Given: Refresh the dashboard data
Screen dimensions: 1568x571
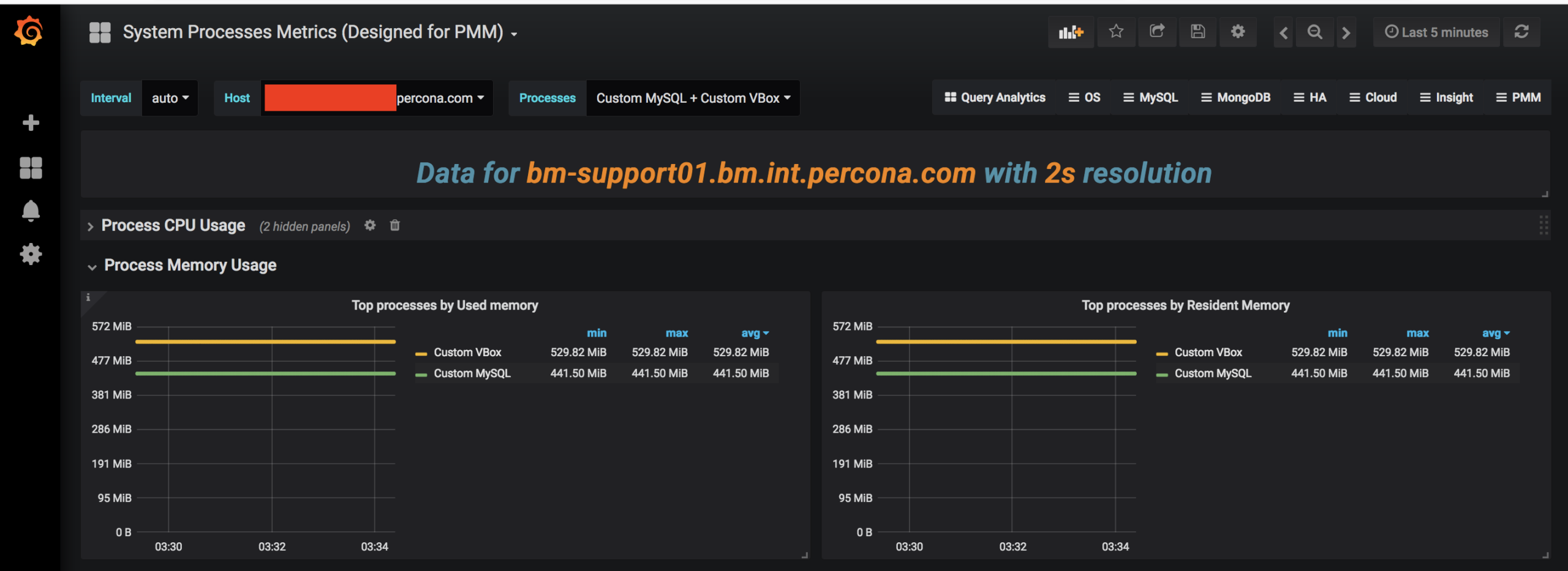Looking at the screenshot, I should click(1521, 32).
